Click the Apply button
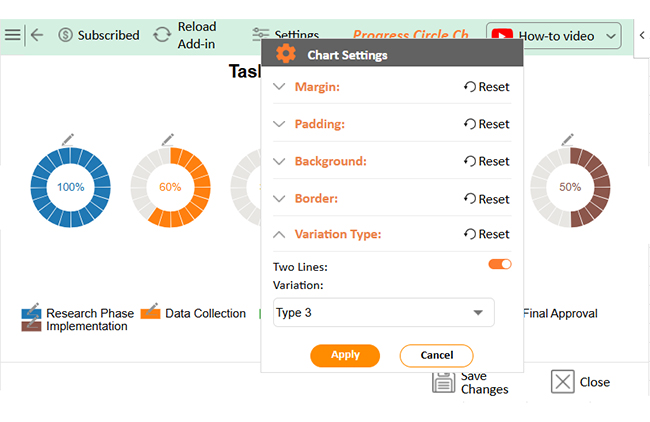Screen dimensions: 650x422 (x=345, y=355)
